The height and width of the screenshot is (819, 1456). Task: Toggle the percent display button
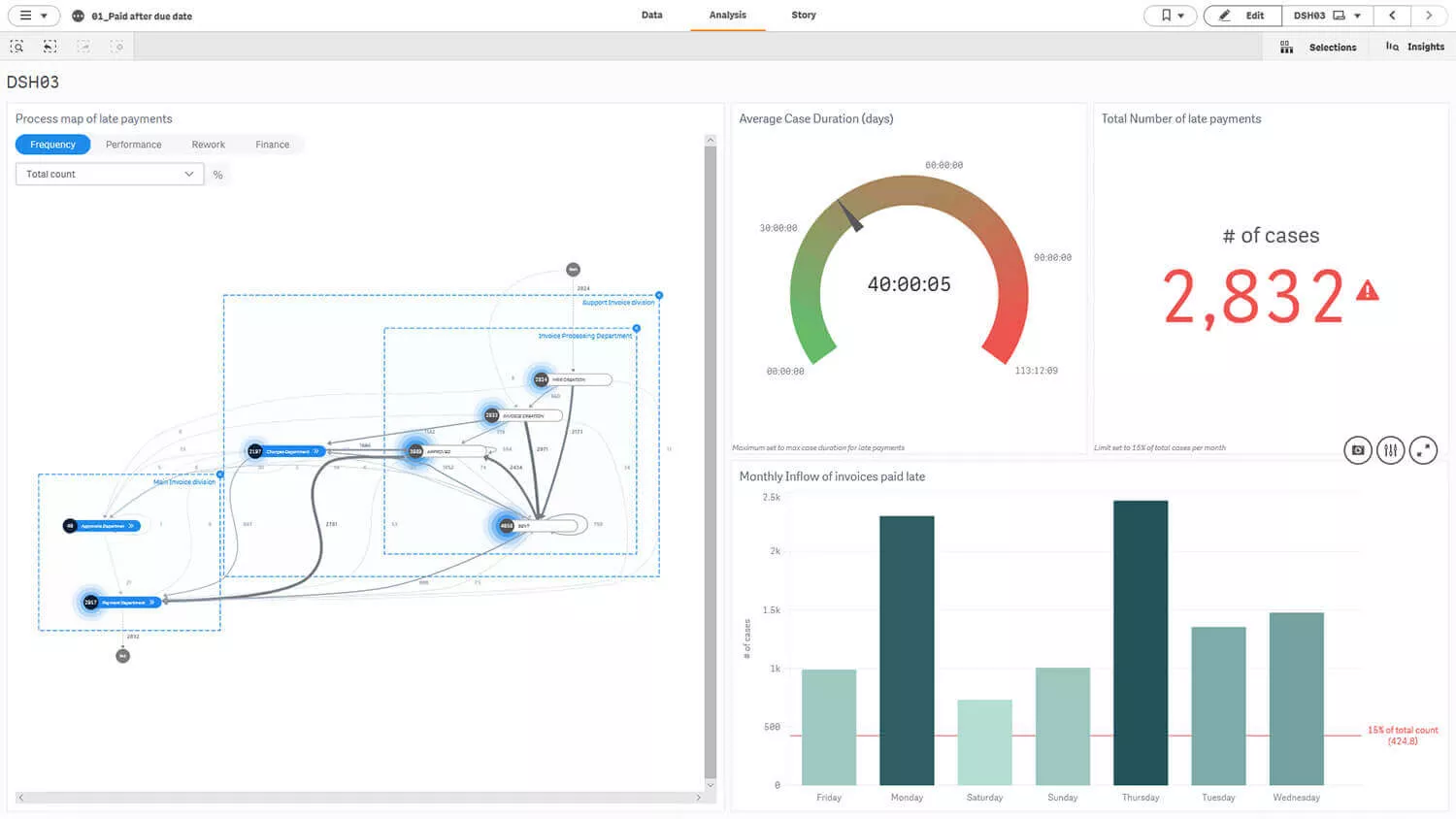[x=218, y=175]
